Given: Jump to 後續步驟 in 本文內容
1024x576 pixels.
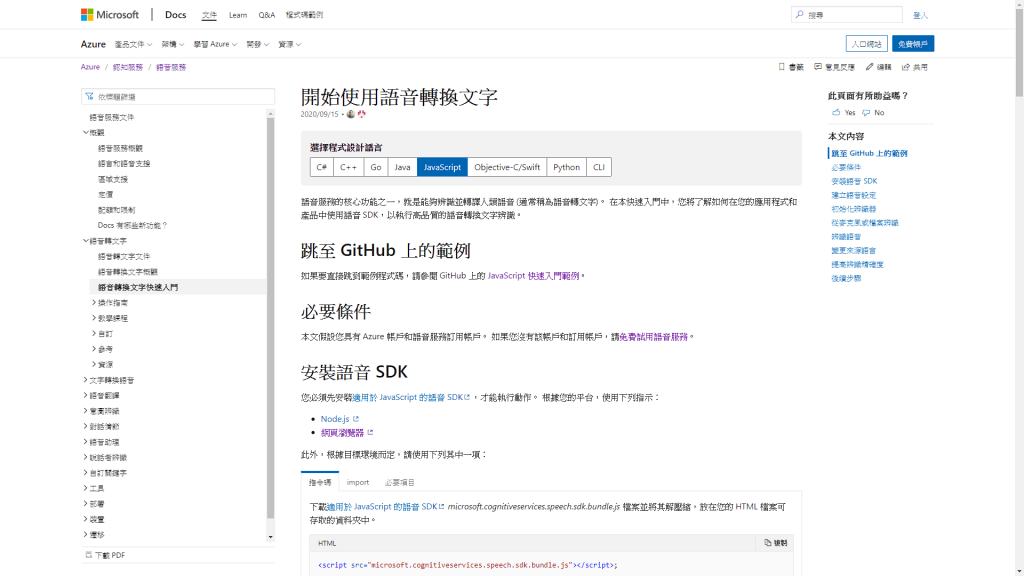Looking at the screenshot, I should (846, 278).
